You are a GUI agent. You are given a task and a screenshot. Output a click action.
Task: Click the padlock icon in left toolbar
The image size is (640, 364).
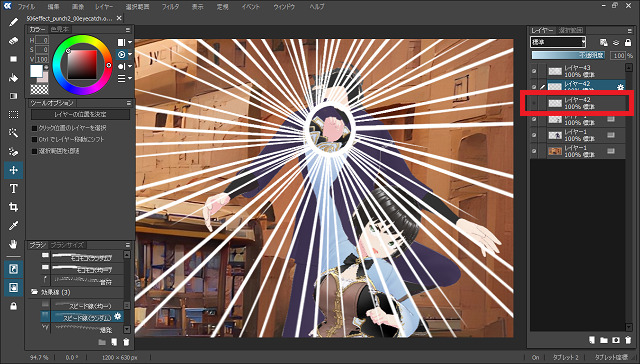tap(13, 306)
